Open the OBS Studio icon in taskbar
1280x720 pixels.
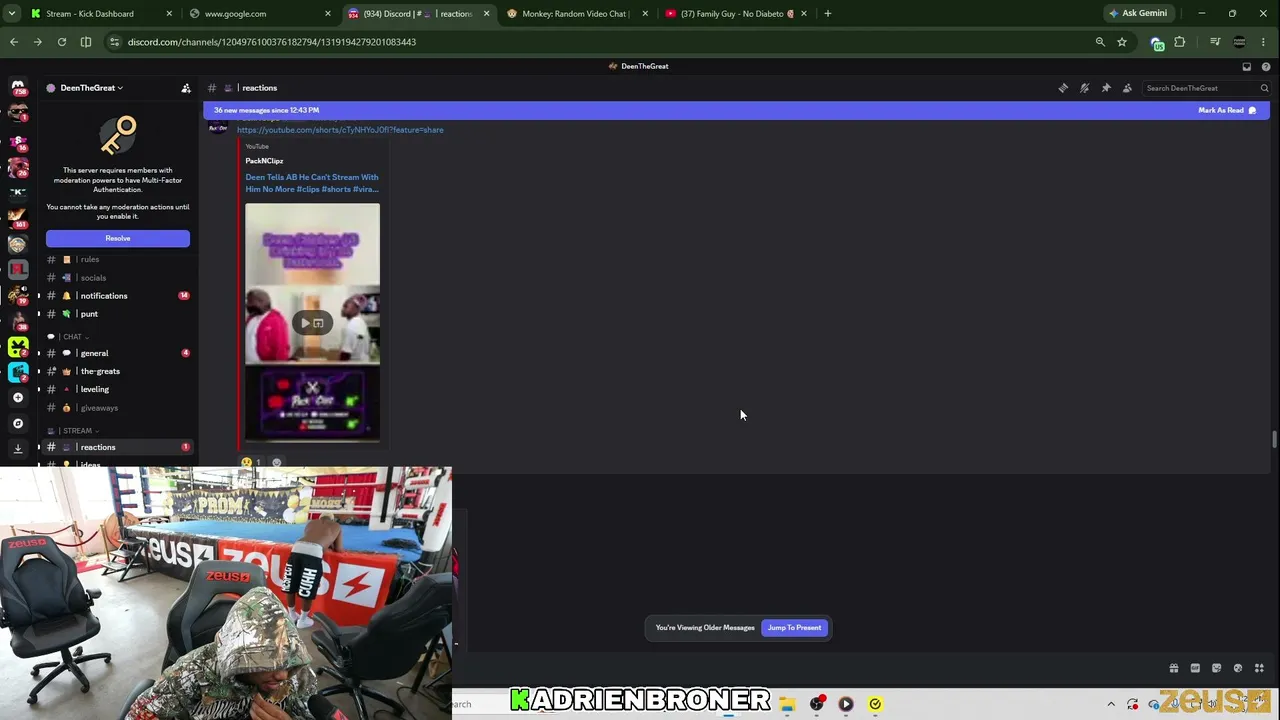817,704
